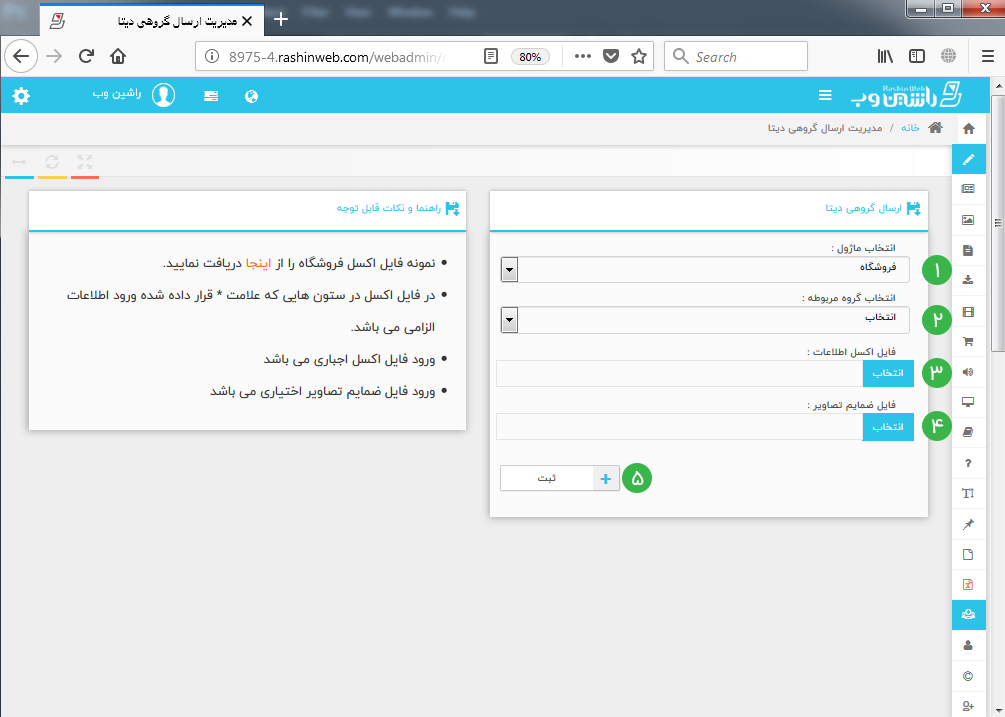
Task: Click the page vertical scrollbar
Action: pyautogui.click(x=998, y=223)
